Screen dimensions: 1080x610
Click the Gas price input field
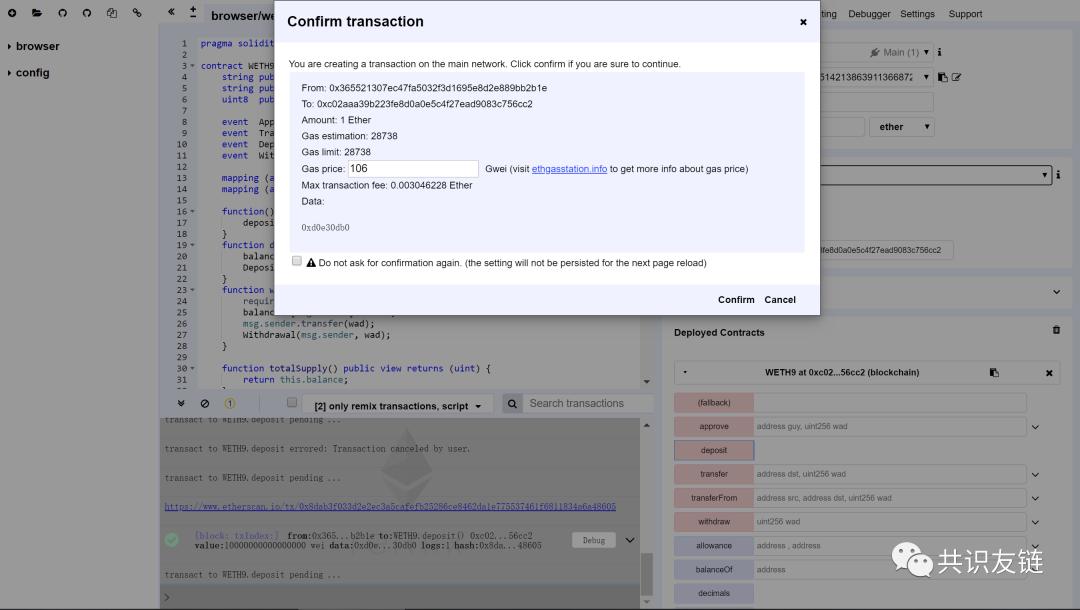click(x=413, y=169)
